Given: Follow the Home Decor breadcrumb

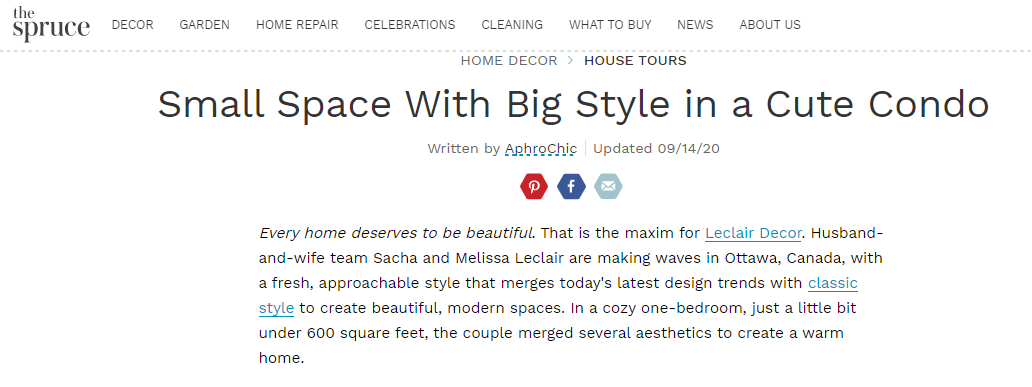Looking at the screenshot, I should pyautogui.click(x=509, y=61).
